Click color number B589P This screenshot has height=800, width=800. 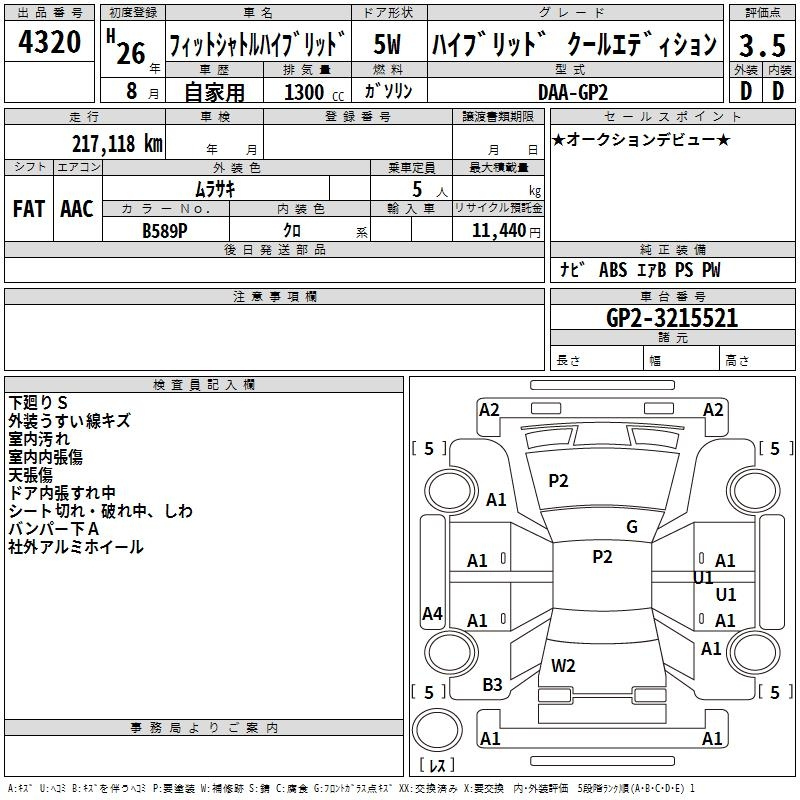[165, 231]
